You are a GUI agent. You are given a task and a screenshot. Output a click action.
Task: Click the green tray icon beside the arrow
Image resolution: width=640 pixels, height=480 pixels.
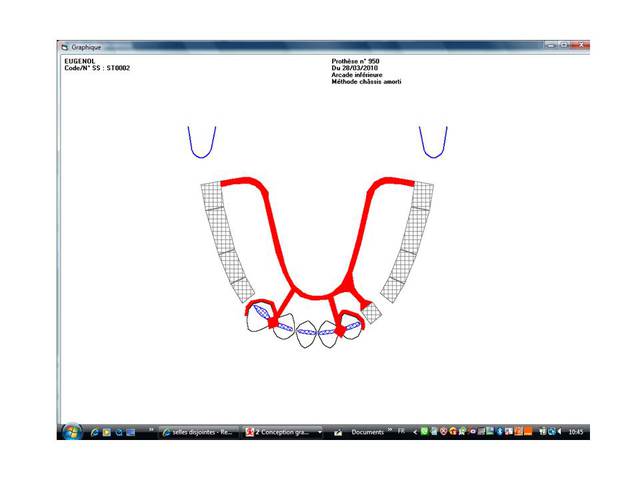pyautogui.click(x=423, y=432)
